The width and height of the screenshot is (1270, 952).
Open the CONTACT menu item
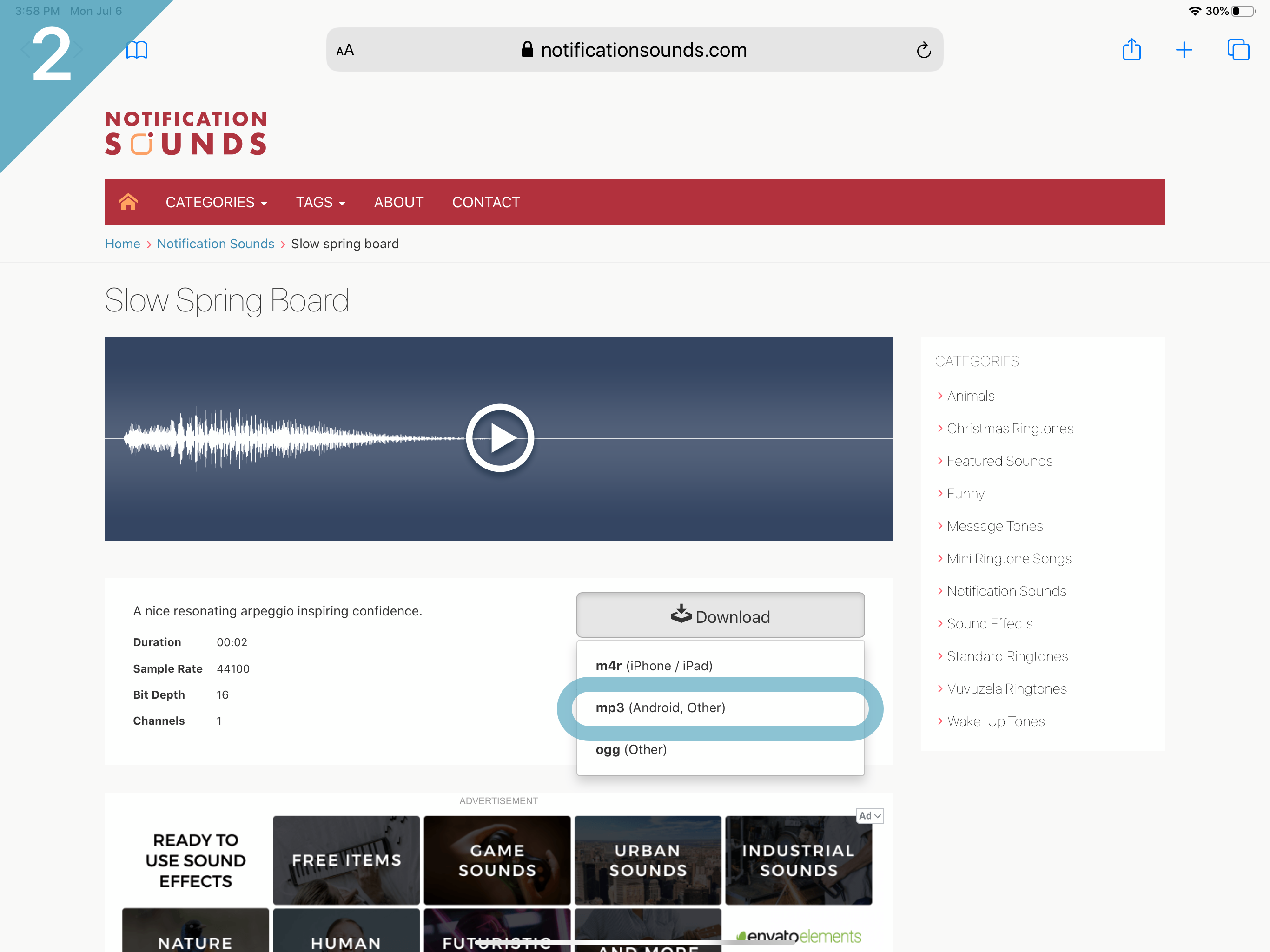tap(486, 202)
